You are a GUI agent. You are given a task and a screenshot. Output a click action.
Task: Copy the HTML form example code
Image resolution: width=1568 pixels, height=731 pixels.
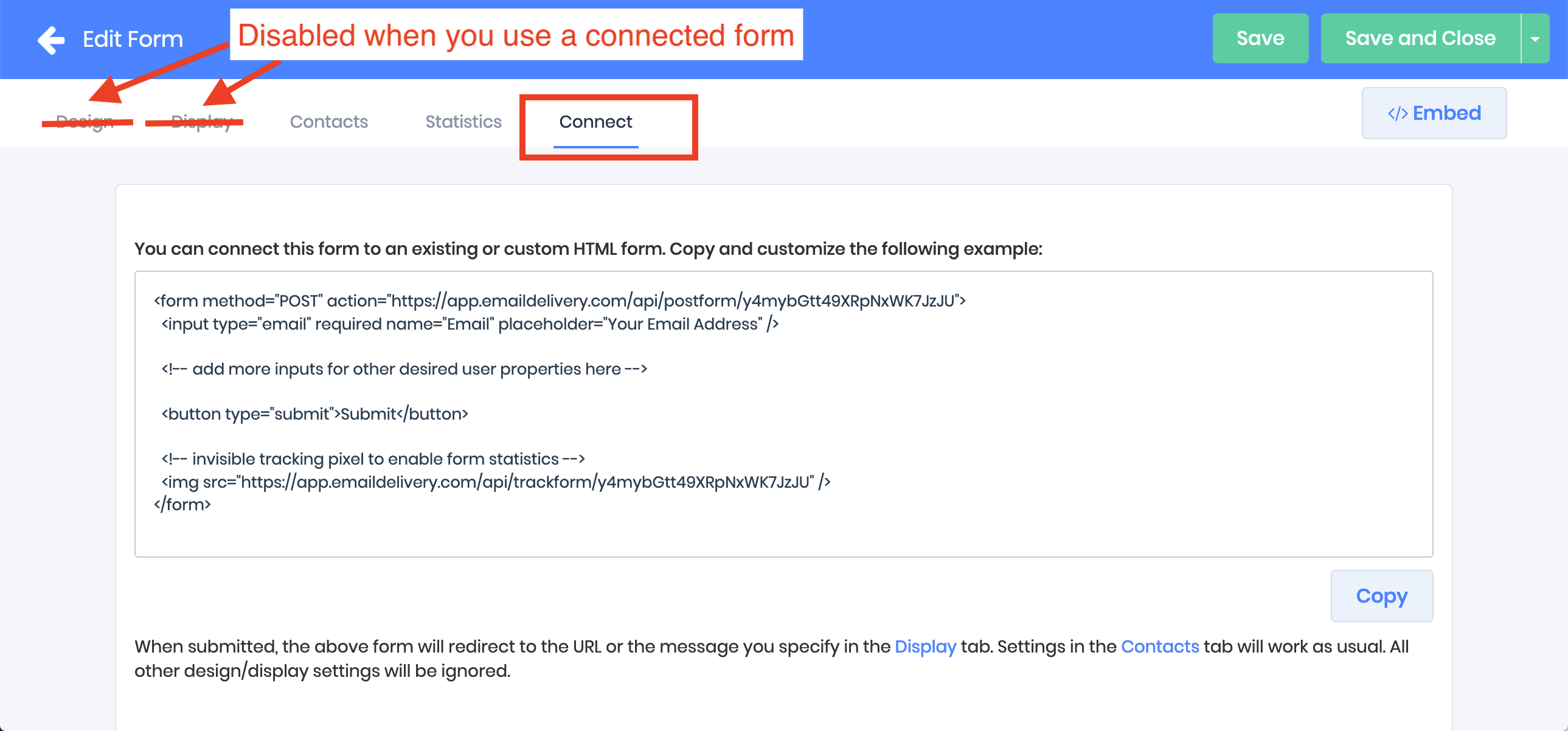point(1381,596)
